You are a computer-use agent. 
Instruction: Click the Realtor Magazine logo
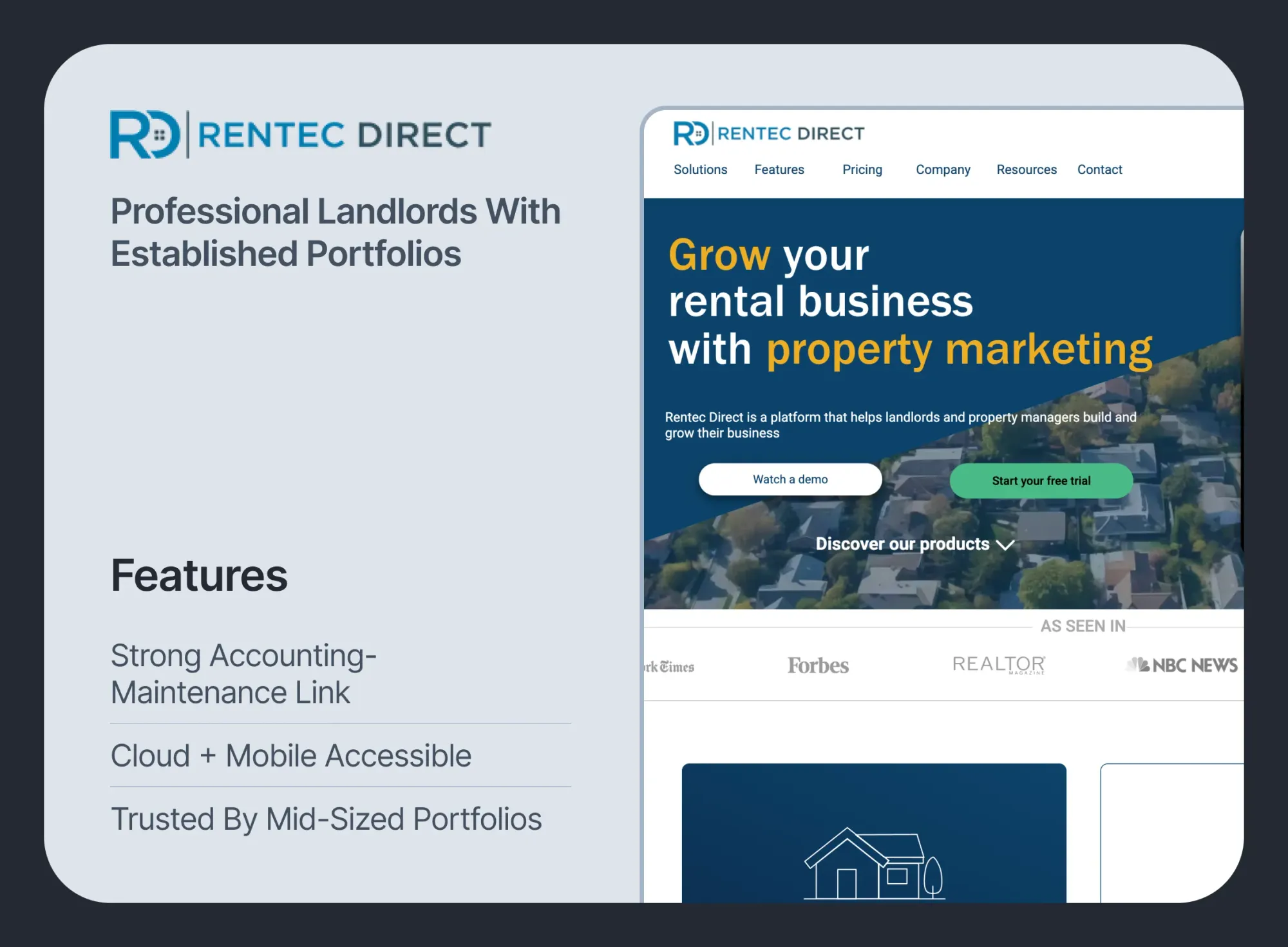998,665
